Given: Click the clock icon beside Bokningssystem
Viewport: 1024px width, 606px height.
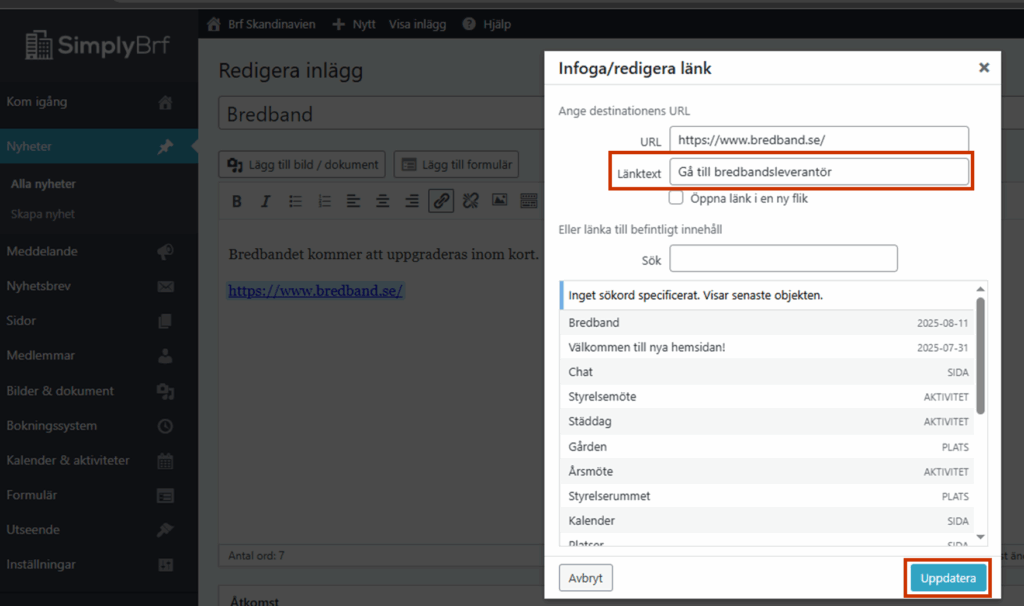Looking at the screenshot, I should click(165, 426).
